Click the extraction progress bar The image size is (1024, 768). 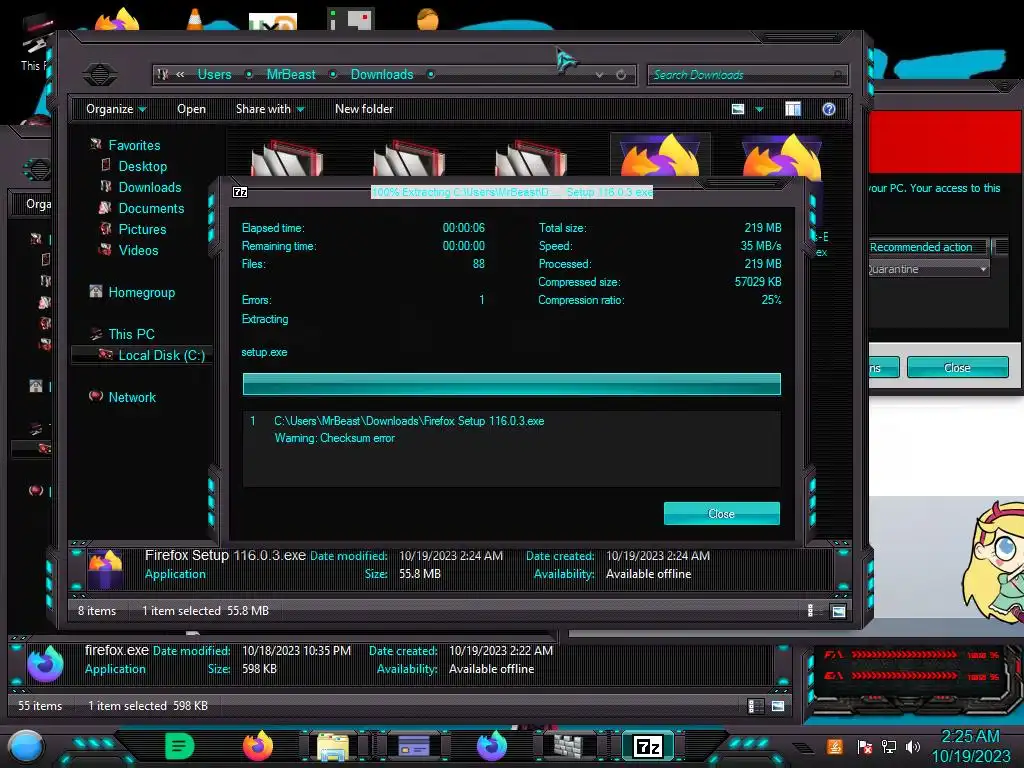[x=511, y=384]
